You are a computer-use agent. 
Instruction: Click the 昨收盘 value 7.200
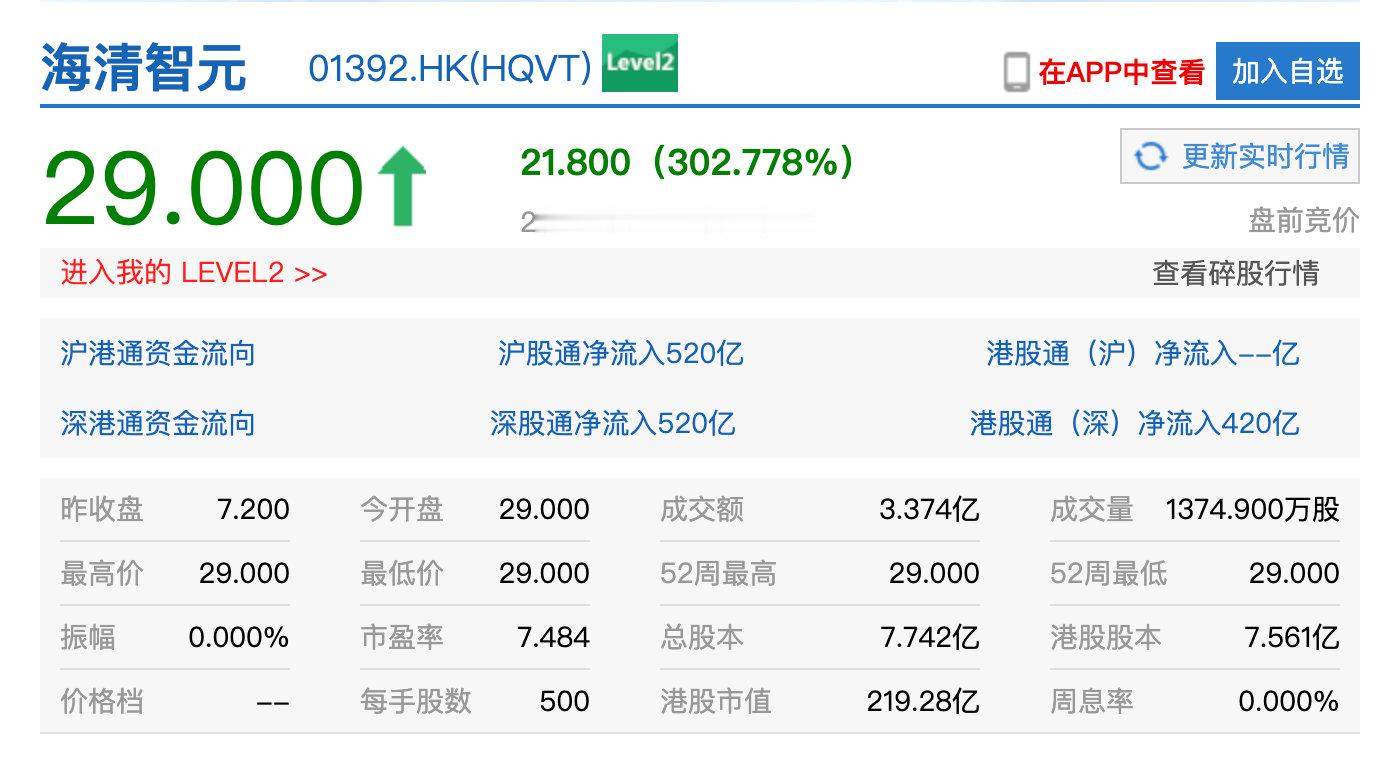(253, 509)
